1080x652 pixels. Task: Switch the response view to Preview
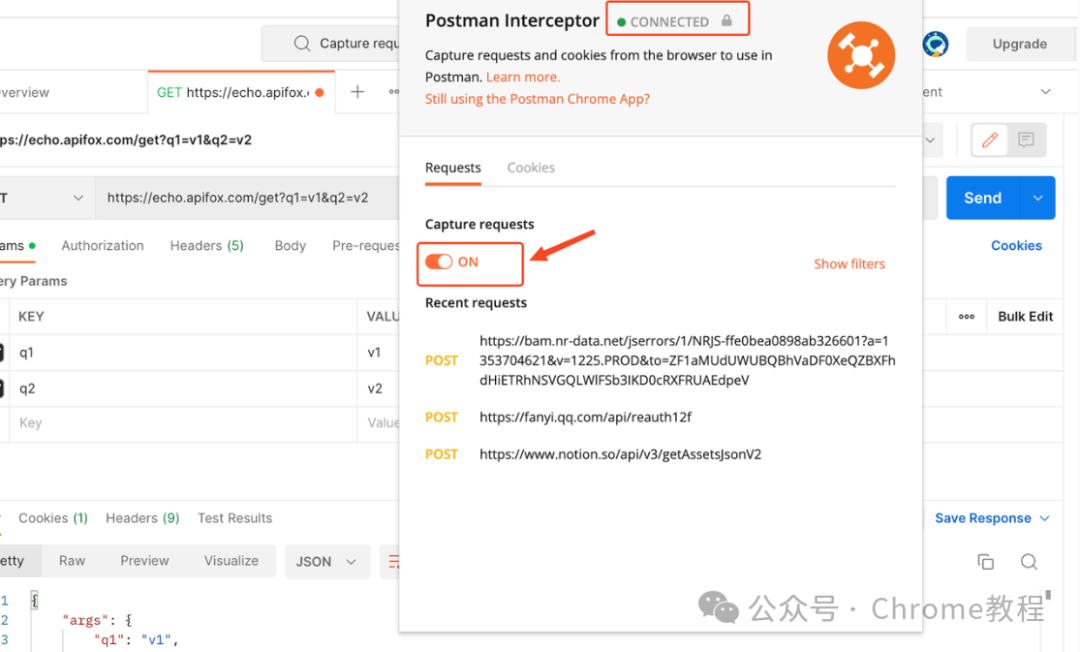(x=145, y=561)
